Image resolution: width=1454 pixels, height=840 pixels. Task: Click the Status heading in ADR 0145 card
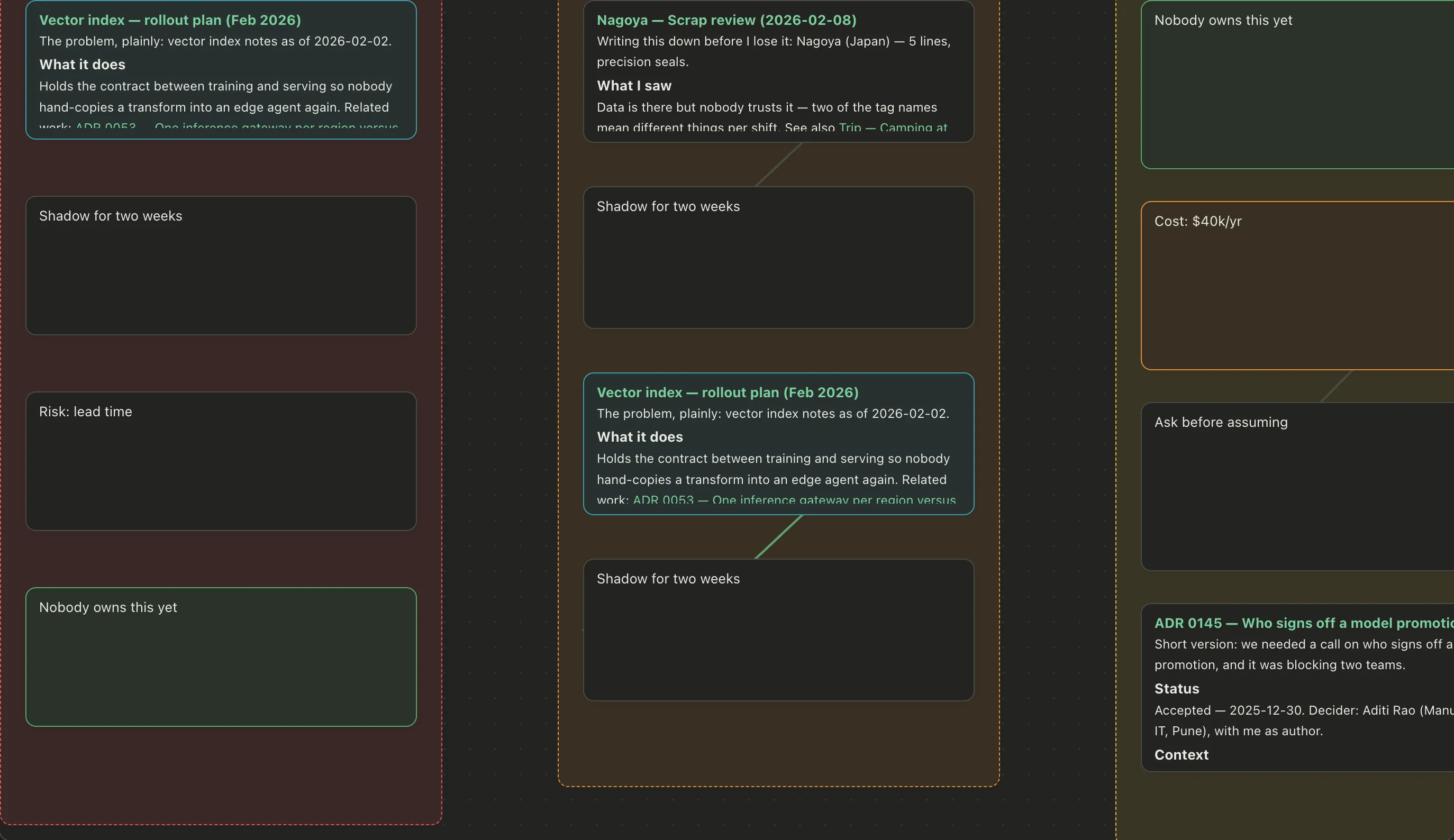point(1176,689)
